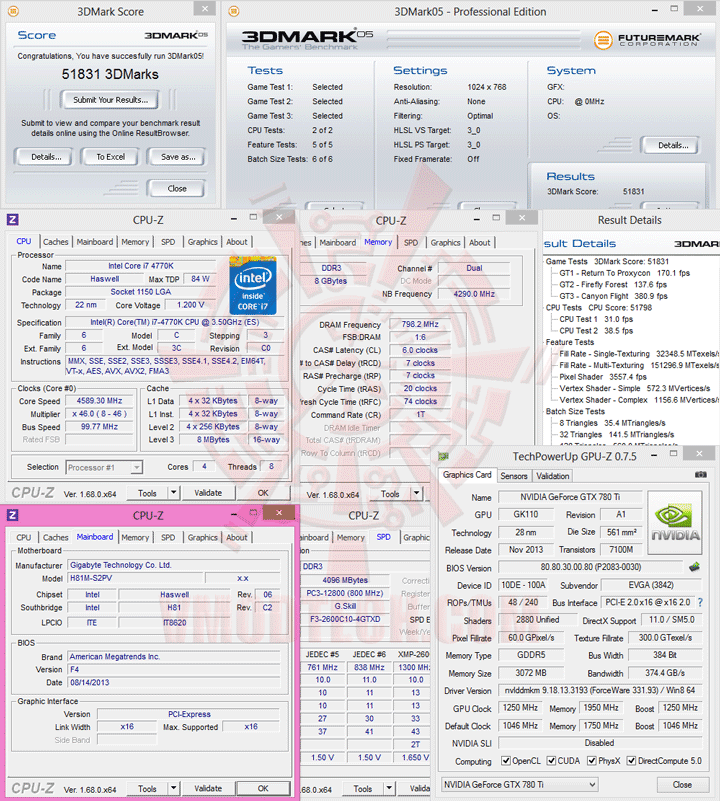Click the motherboard Model field H81M-S2PV
Image resolution: width=720 pixels, height=801 pixels.
[135, 578]
